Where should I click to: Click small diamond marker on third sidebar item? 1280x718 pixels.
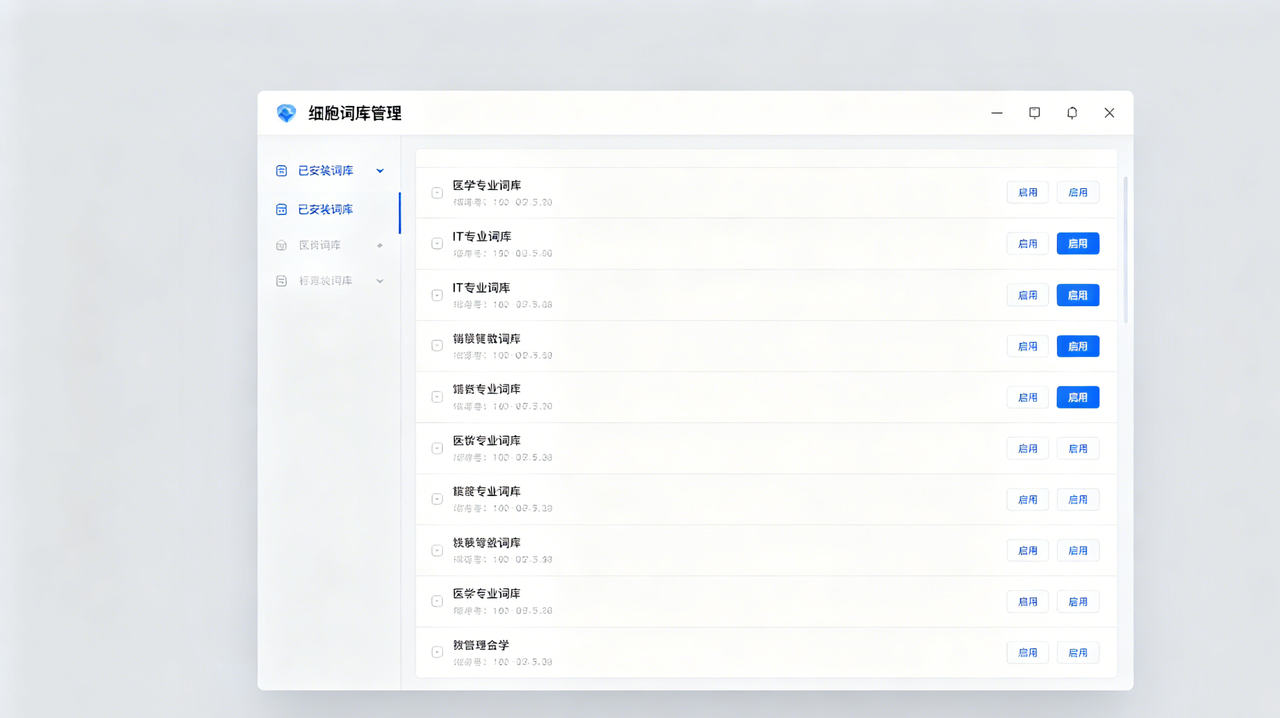pos(380,245)
